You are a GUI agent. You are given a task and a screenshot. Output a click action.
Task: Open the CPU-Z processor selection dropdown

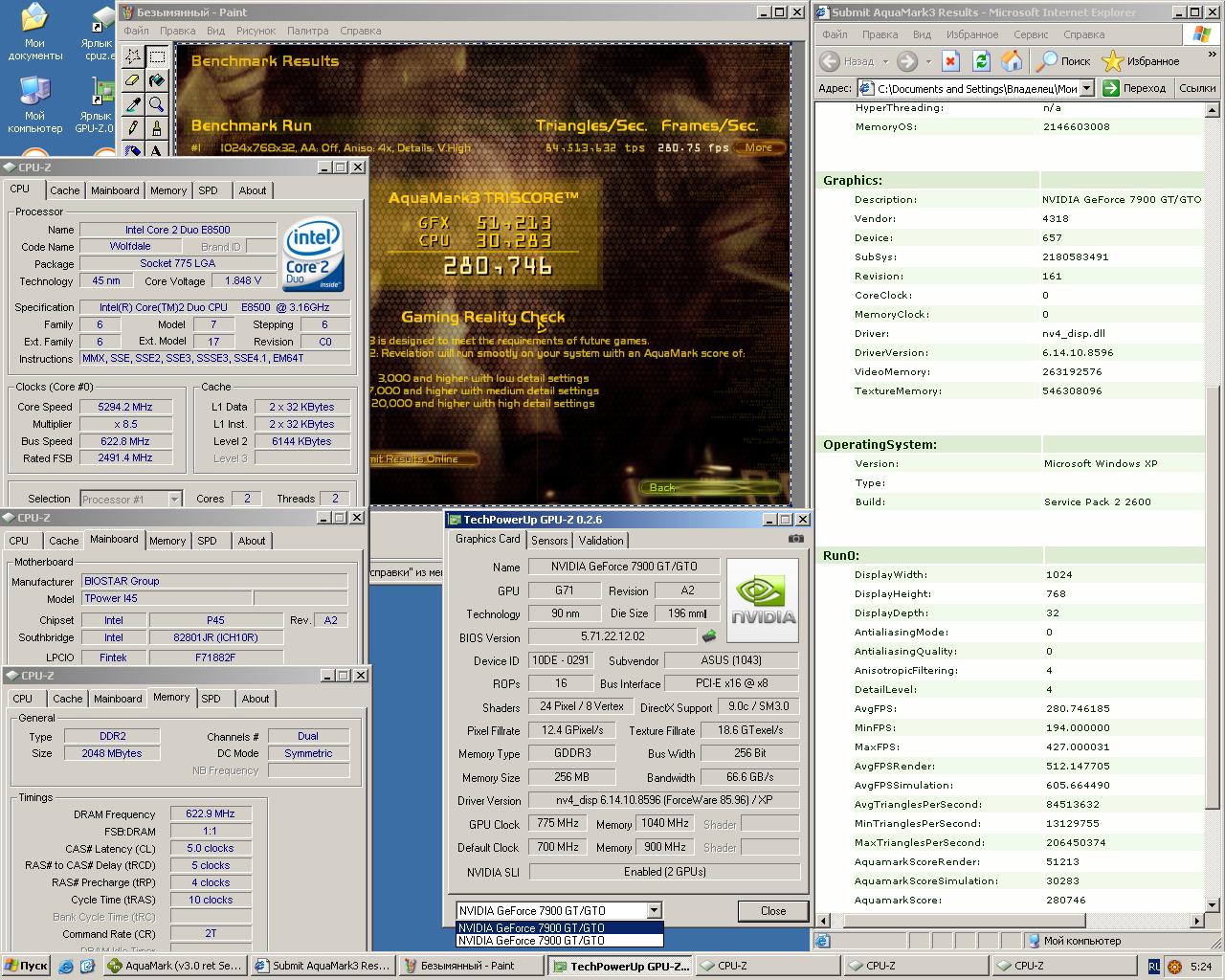pos(174,499)
